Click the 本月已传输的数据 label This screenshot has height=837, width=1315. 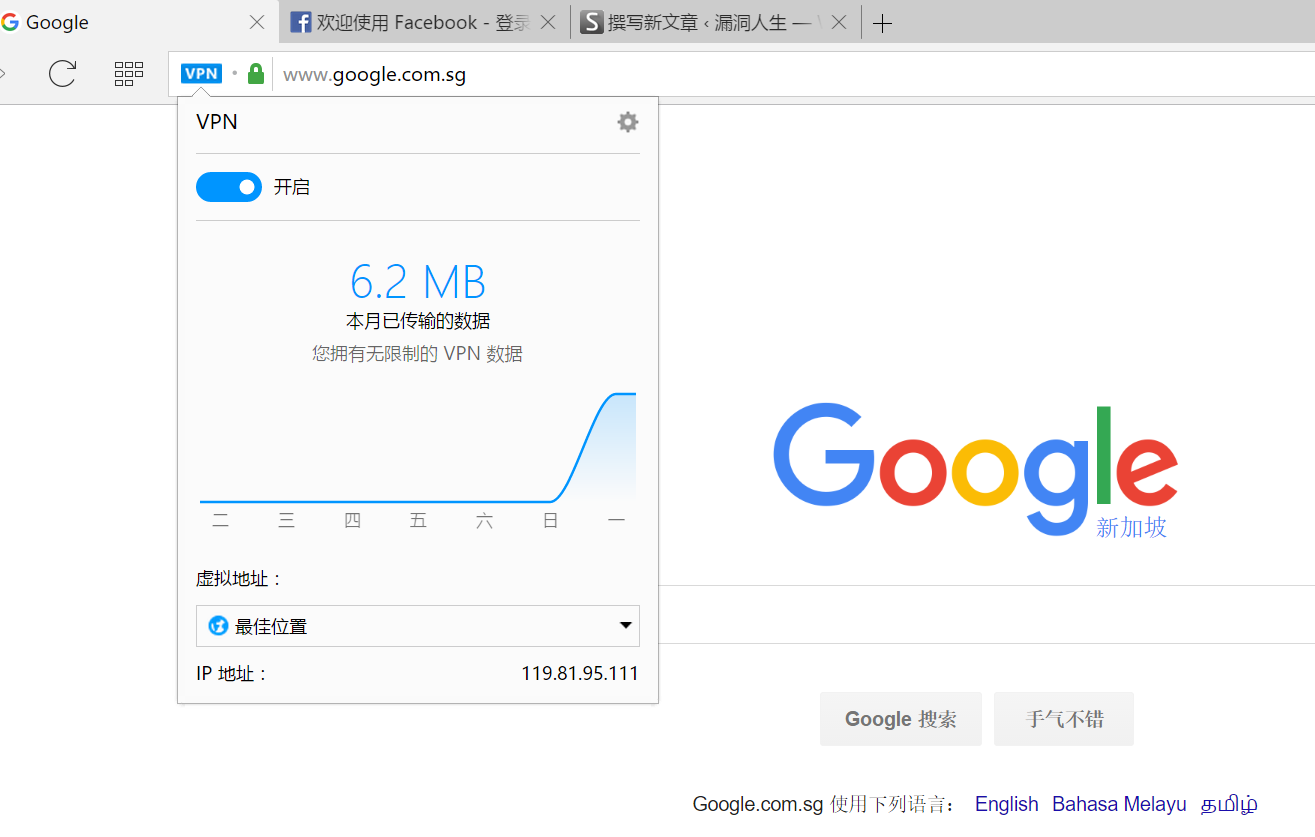[x=418, y=321]
